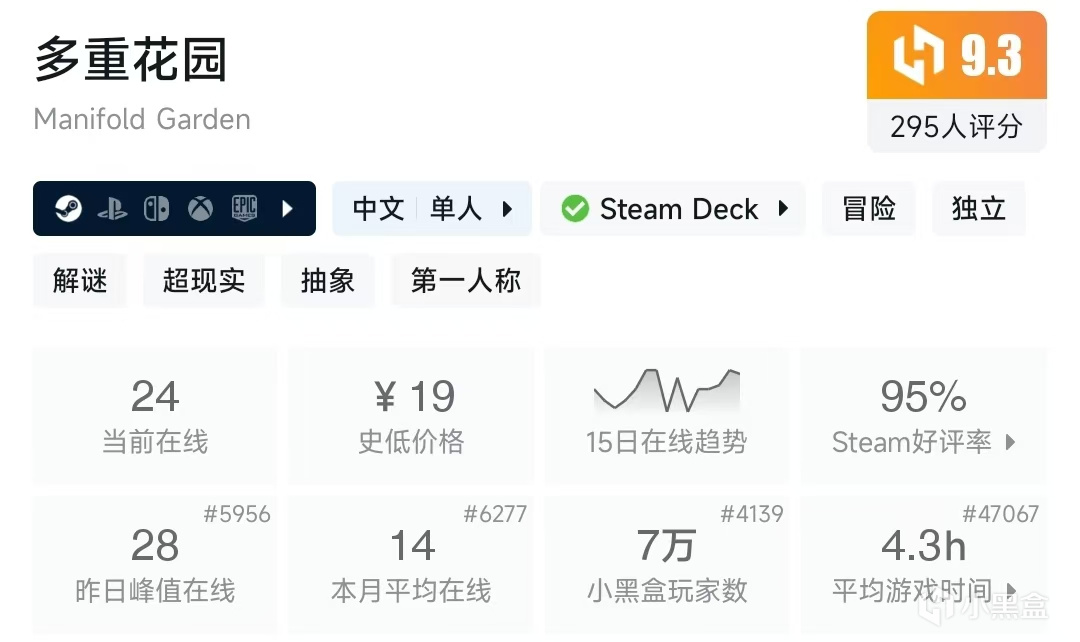Expand the 中文 单人 language info arrow
1080x642 pixels.
[507, 209]
